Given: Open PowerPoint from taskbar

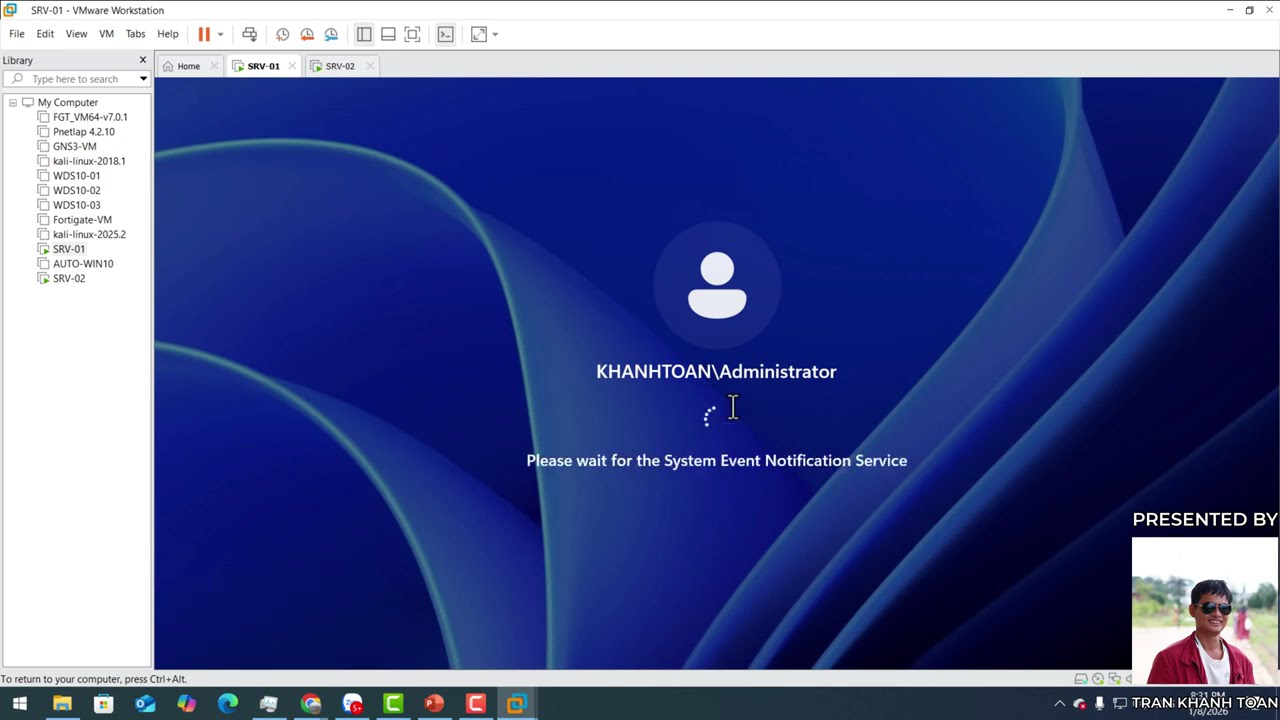Looking at the screenshot, I should click(x=434, y=704).
